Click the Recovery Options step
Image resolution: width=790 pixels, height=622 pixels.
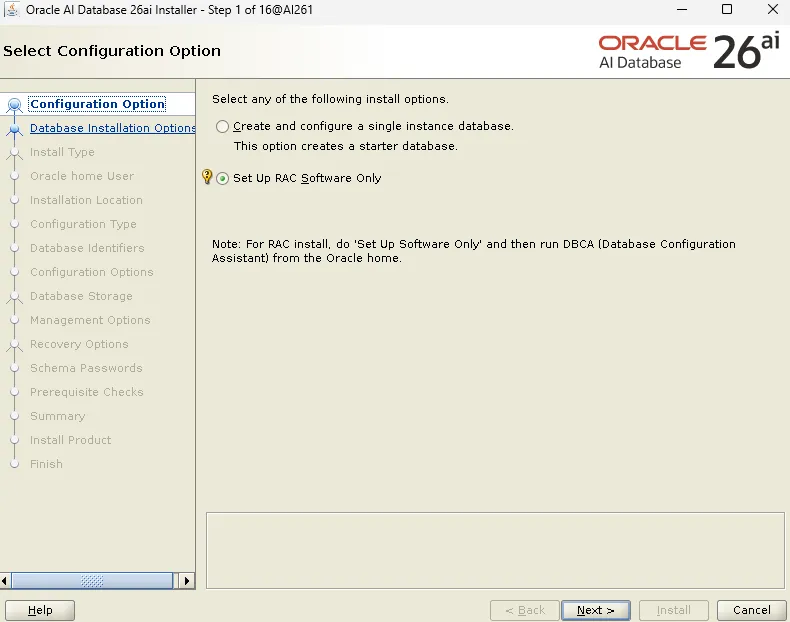[79, 344]
